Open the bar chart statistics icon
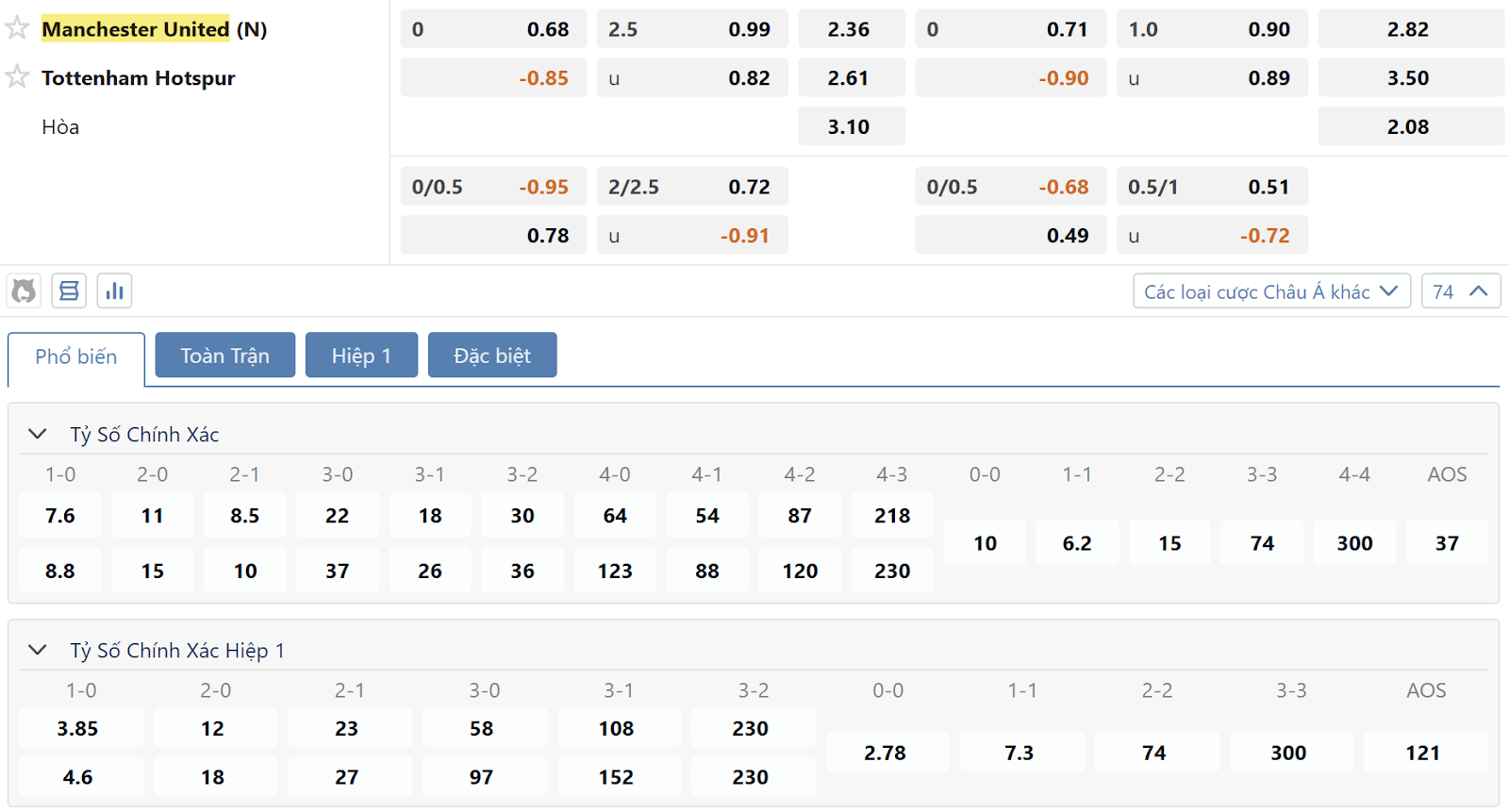The height and width of the screenshot is (812, 1509). pos(114,290)
